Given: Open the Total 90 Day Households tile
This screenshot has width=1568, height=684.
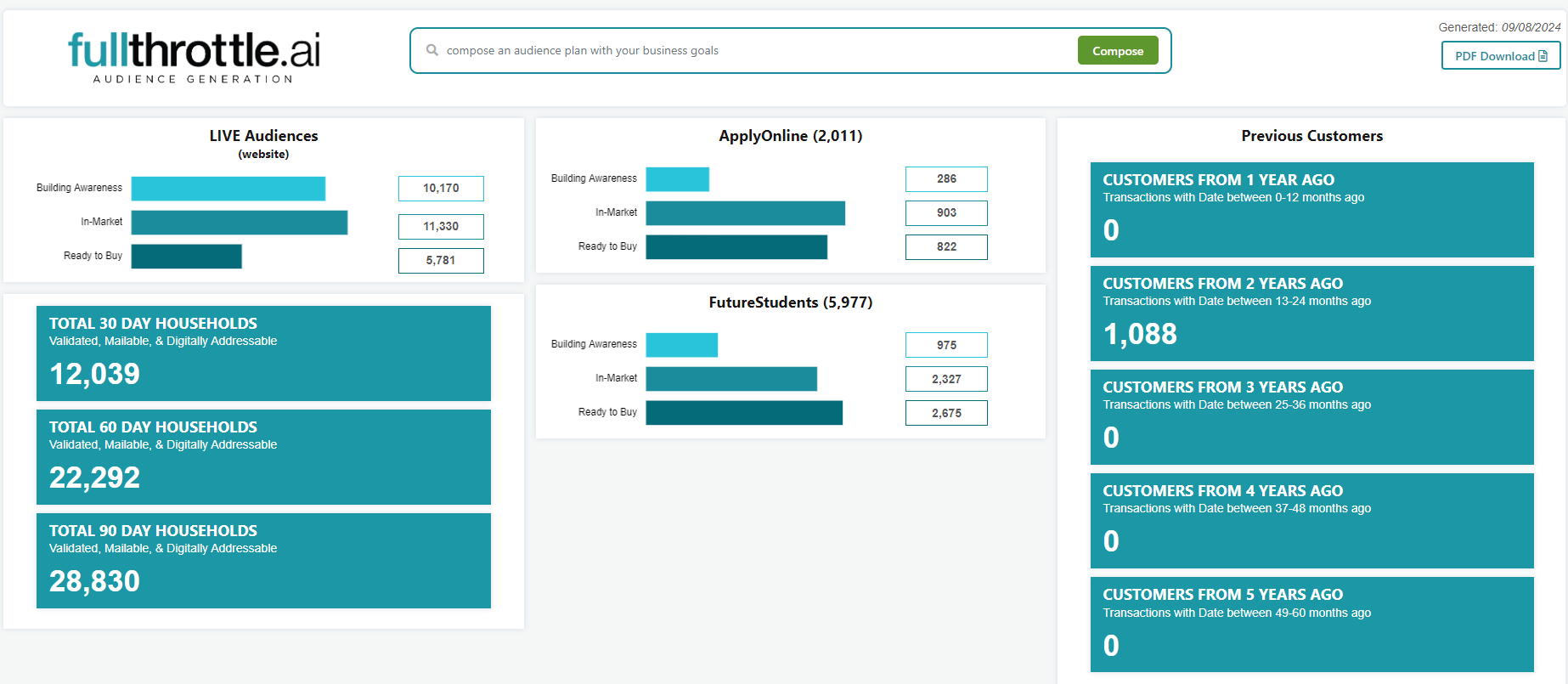Looking at the screenshot, I should pos(263,561).
